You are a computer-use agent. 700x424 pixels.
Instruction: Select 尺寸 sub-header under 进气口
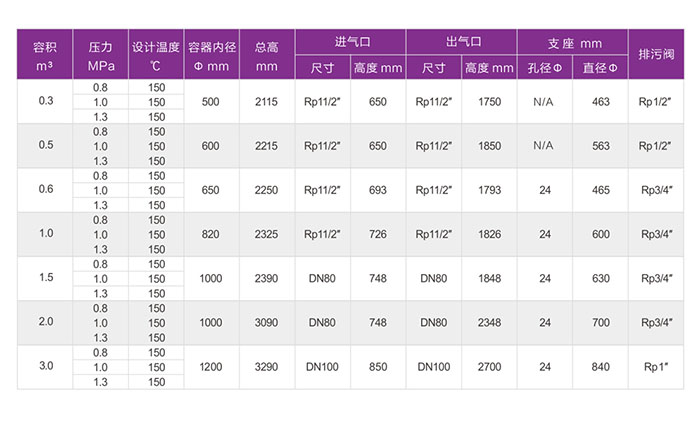tap(322, 68)
